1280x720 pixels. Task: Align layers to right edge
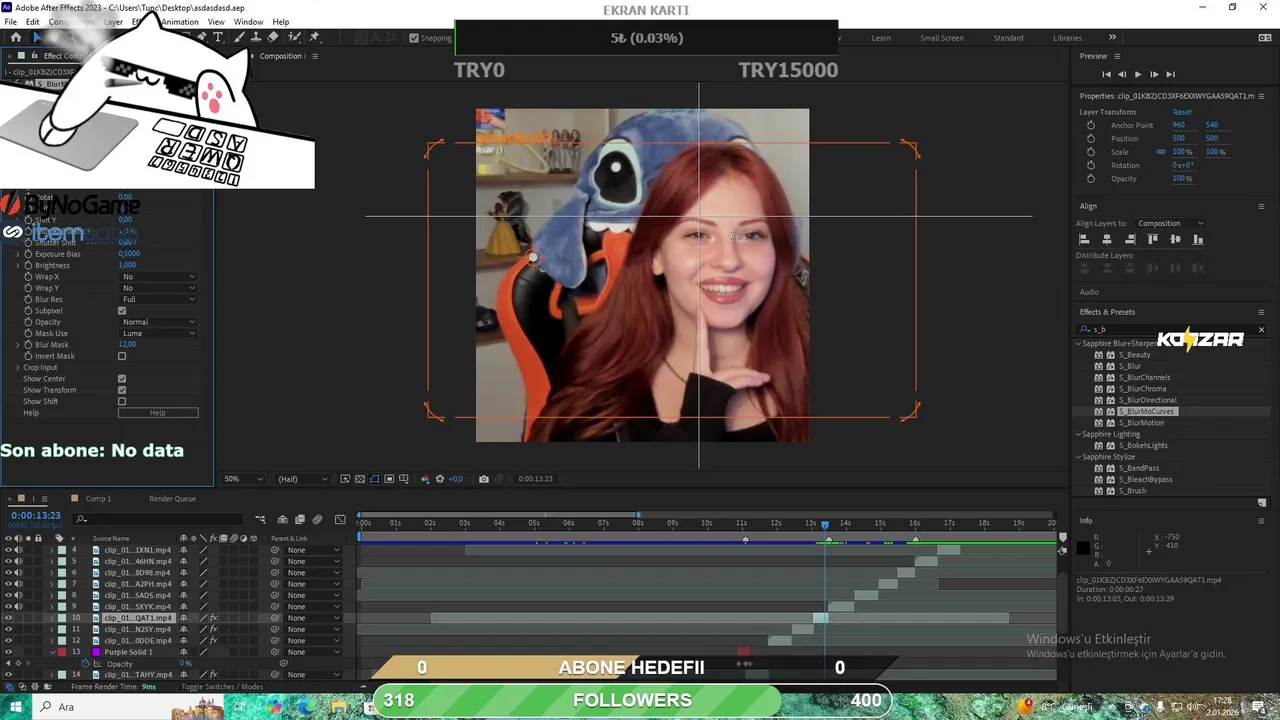coord(1130,239)
